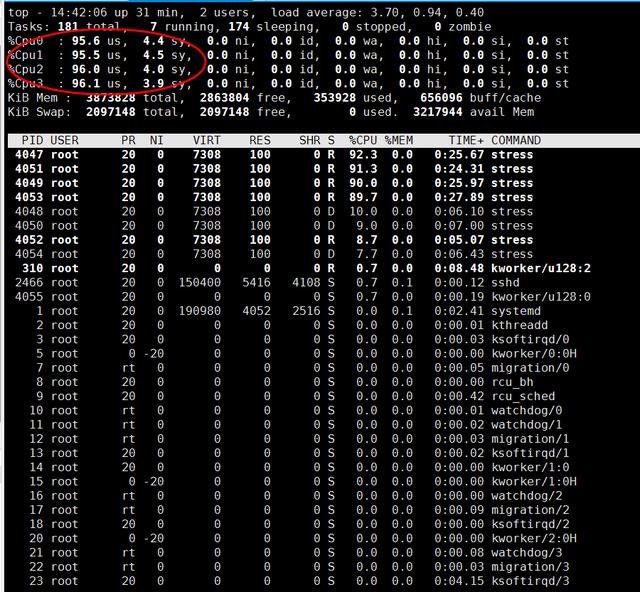Viewport: 640px width, 592px height.
Task: Click the ksoftirqd/3 command name
Action: point(530,581)
